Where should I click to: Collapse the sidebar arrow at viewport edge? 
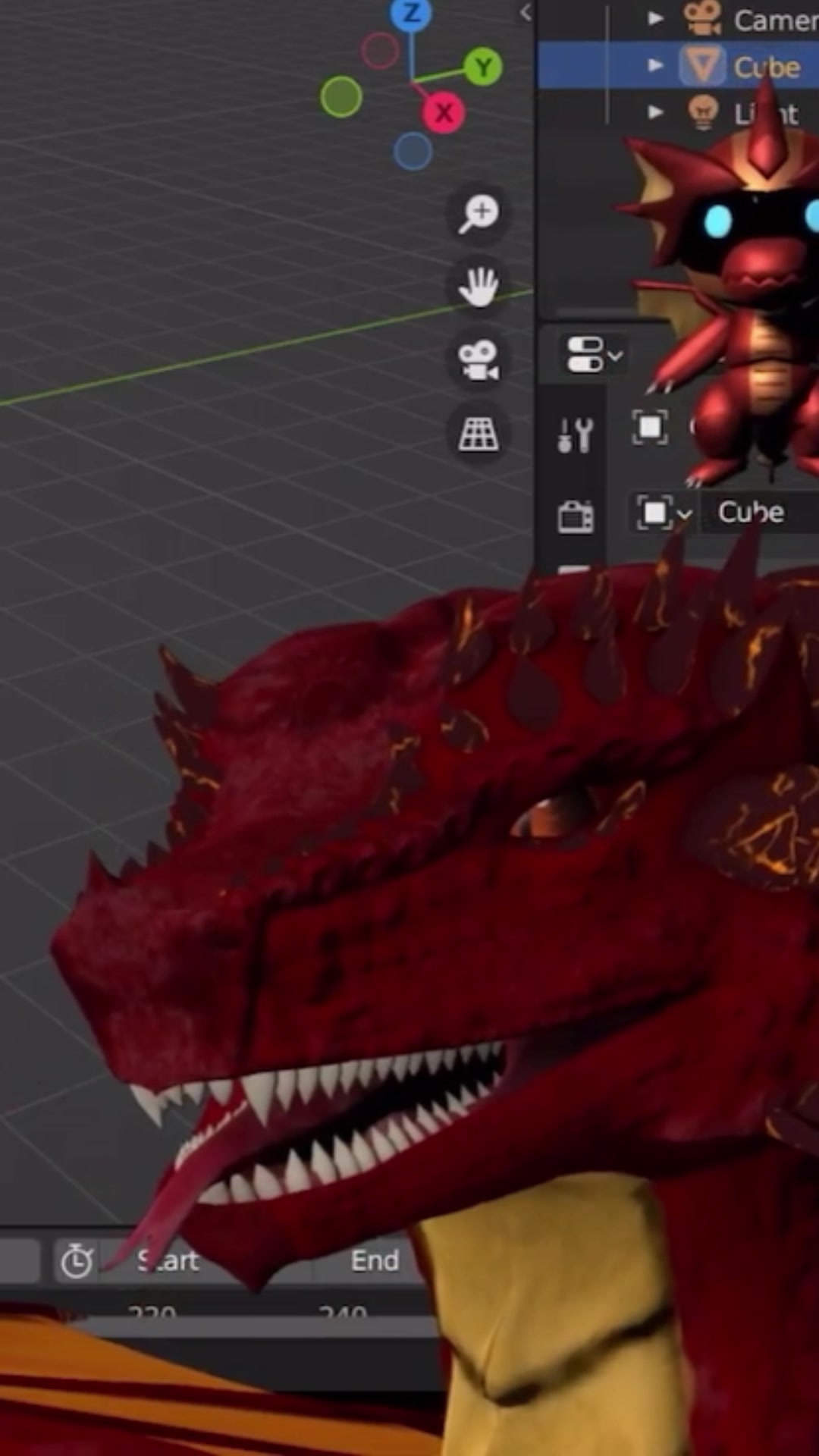[x=526, y=12]
